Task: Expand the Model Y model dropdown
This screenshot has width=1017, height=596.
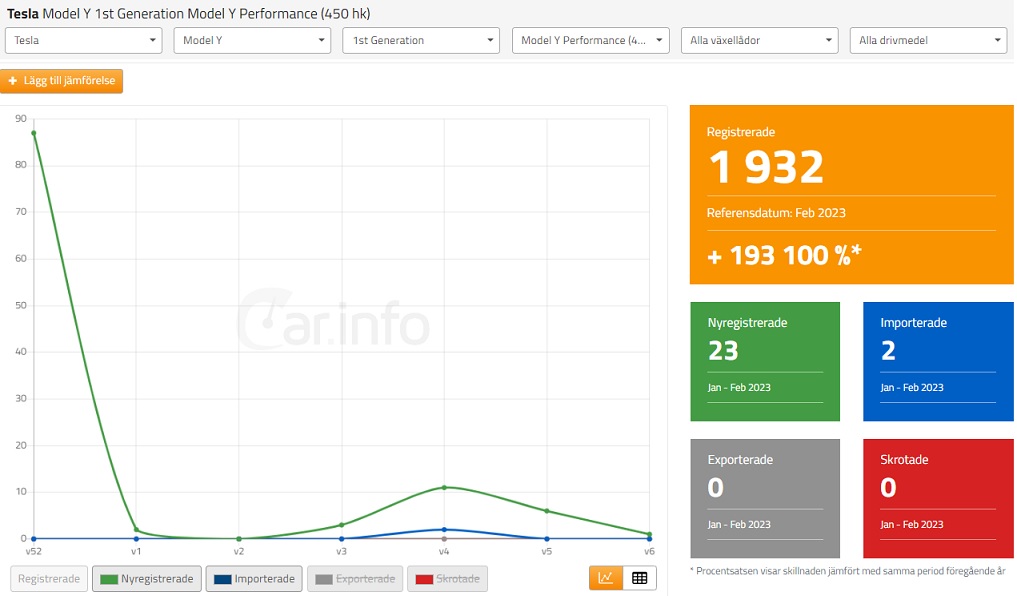Action: tap(252, 40)
